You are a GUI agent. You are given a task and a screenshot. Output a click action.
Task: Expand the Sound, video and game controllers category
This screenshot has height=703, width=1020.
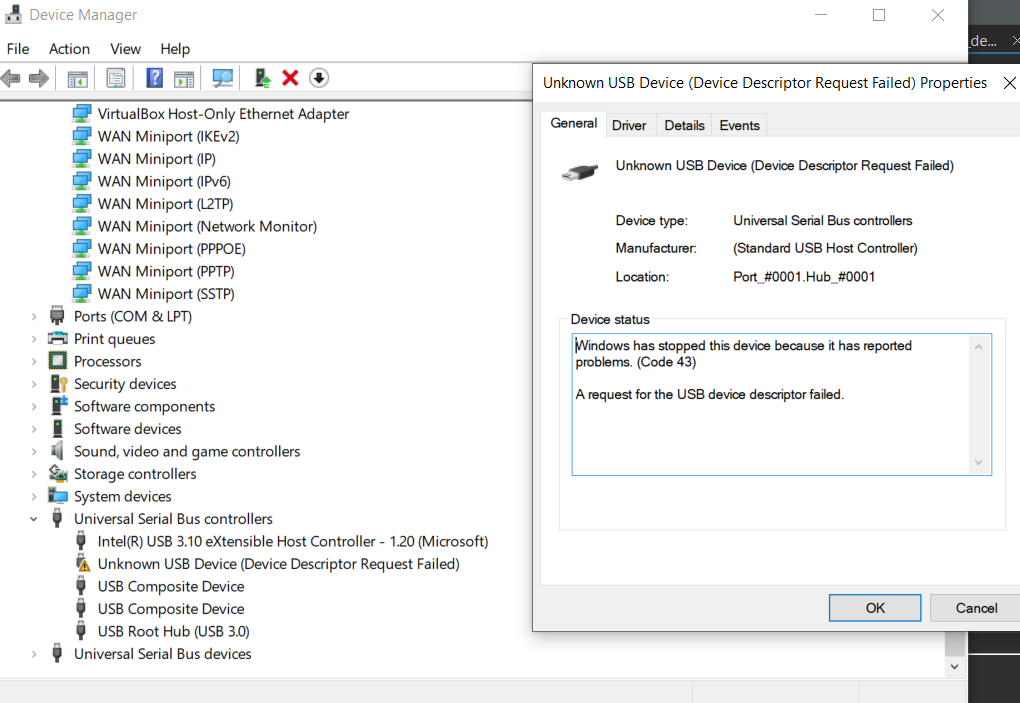tap(33, 451)
